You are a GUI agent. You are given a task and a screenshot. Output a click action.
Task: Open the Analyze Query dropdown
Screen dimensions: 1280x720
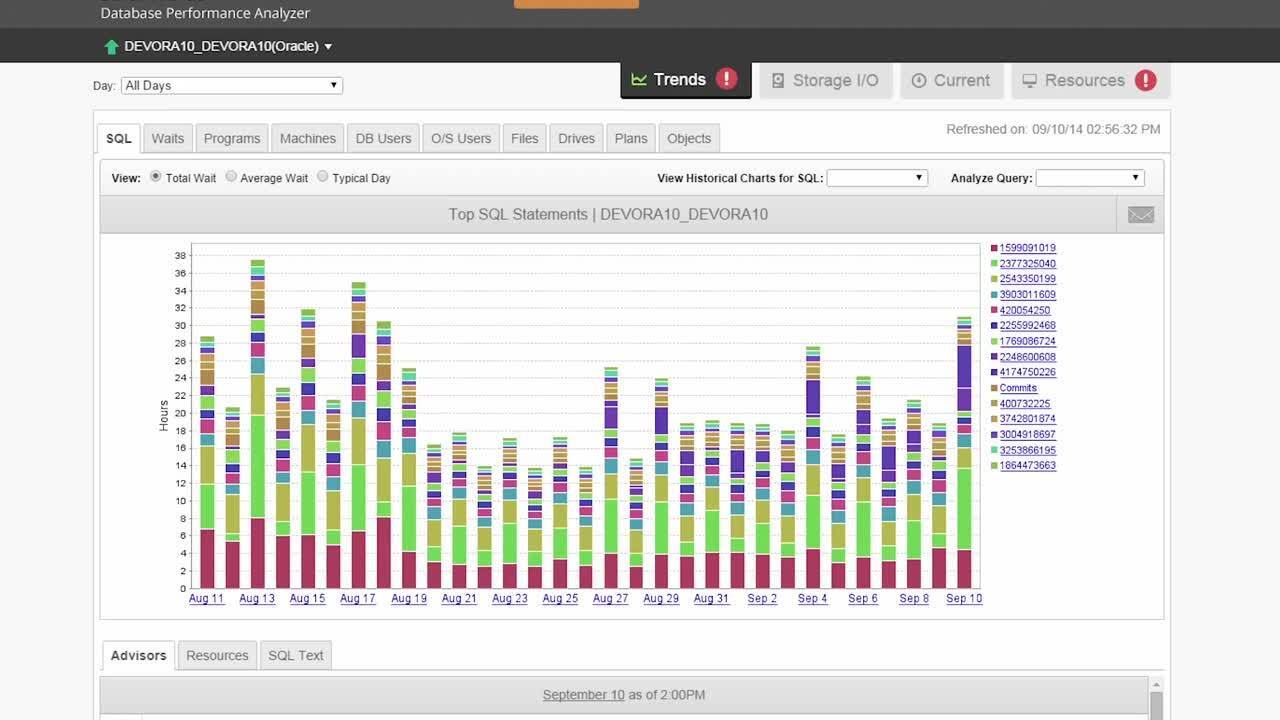tap(1089, 177)
